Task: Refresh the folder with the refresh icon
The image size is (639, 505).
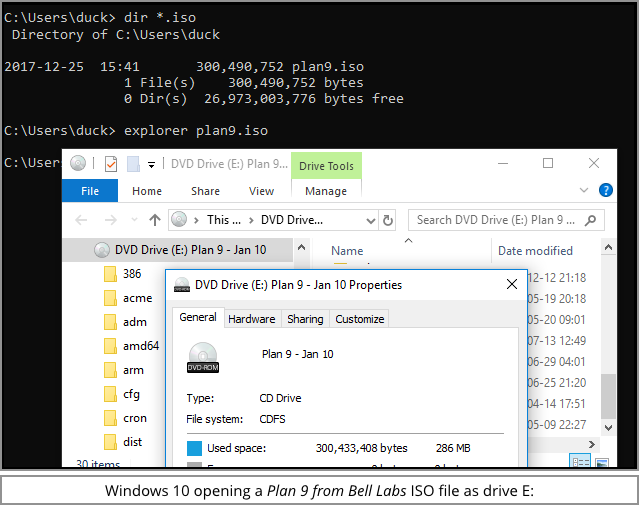Action: (x=388, y=221)
